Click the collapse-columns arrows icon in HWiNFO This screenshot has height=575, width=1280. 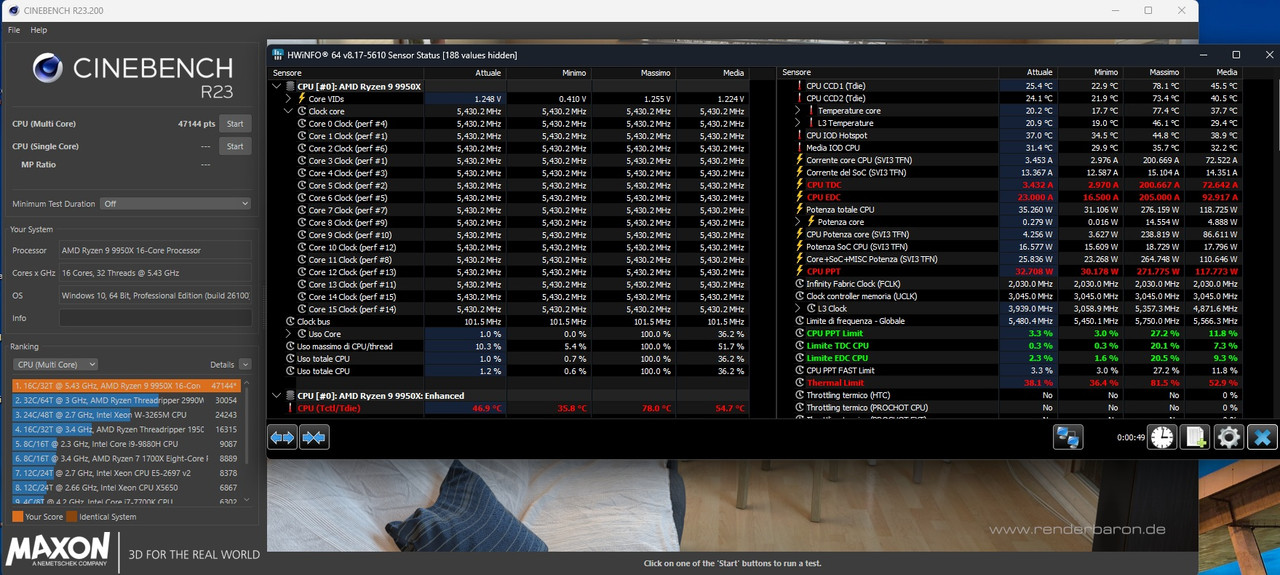tap(314, 437)
